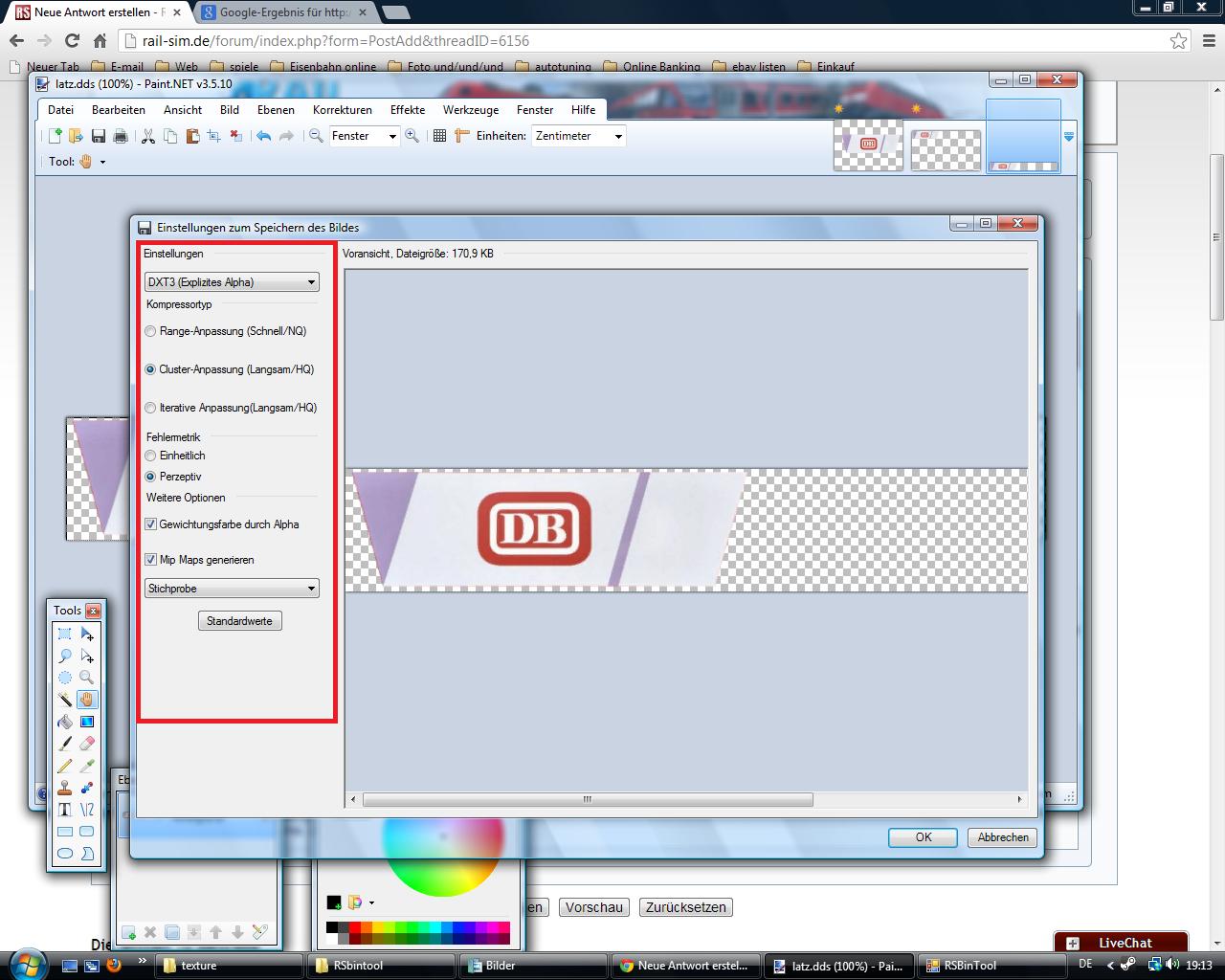This screenshot has width=1225, height=980.
Task: Activate the Text tool
Action: tap(64, 810)
